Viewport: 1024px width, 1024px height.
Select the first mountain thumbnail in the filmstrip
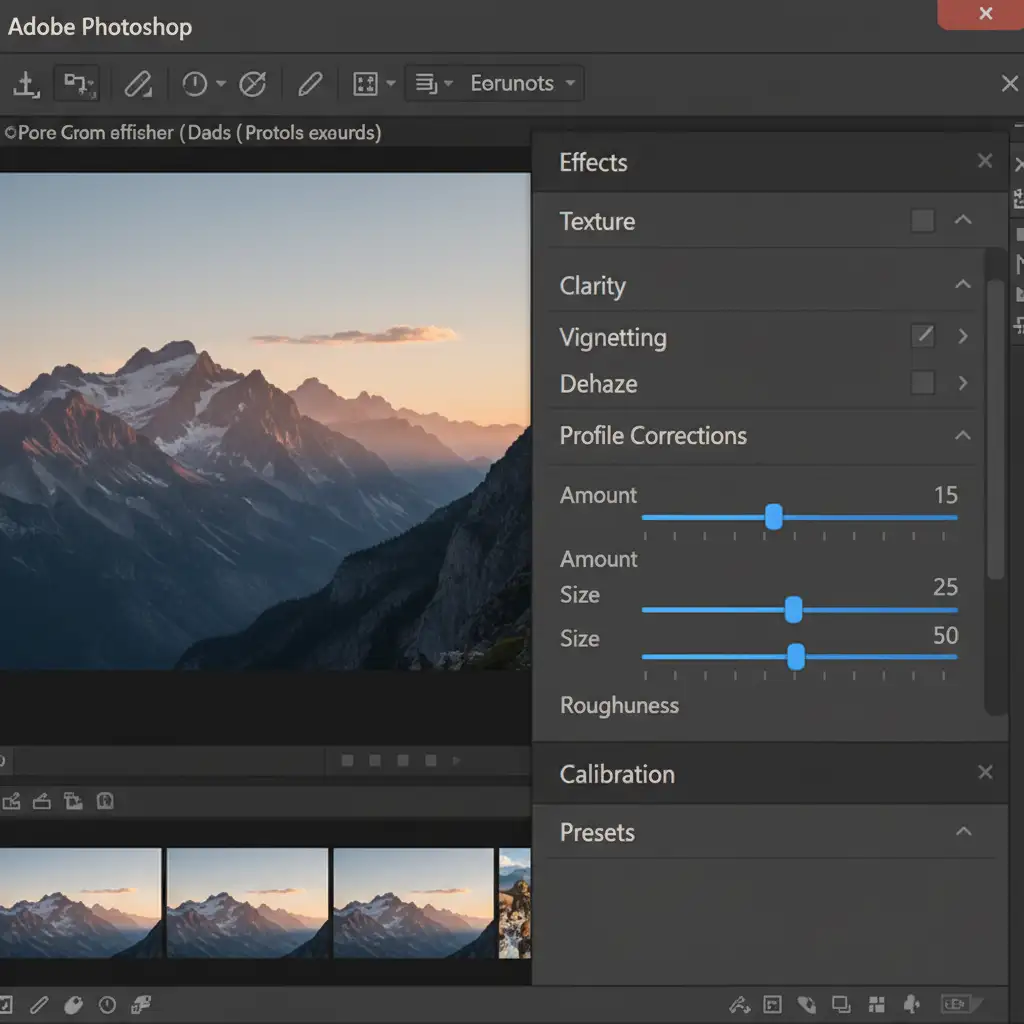[80, 903]
